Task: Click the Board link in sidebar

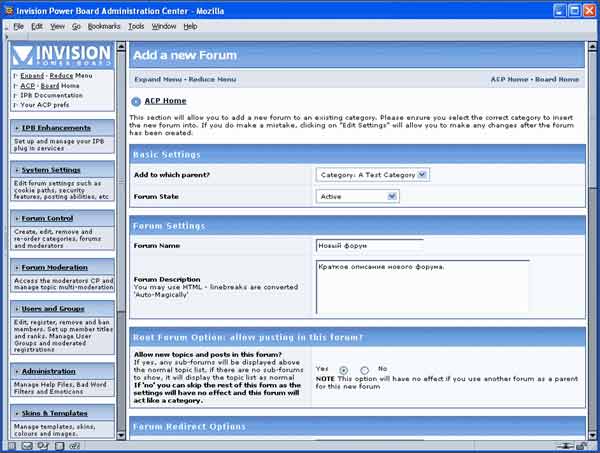Action: coord(50,86)
